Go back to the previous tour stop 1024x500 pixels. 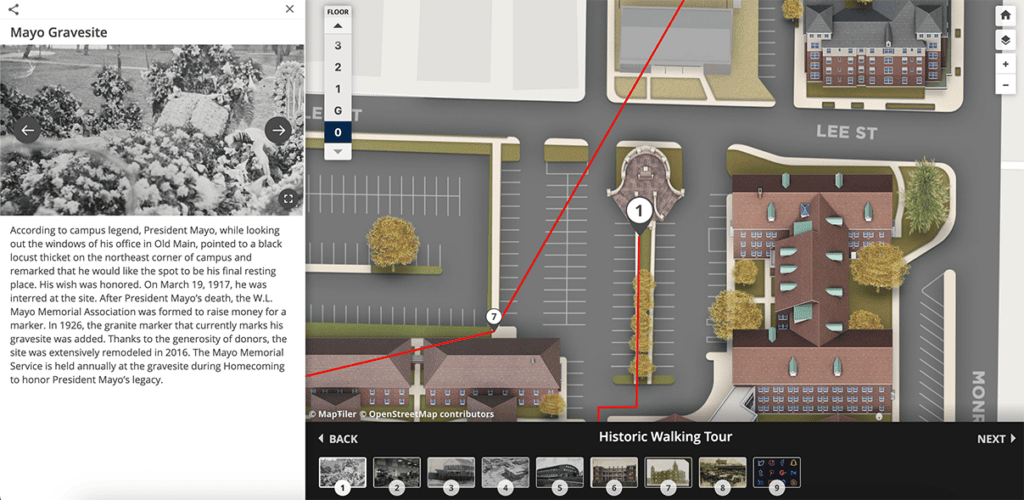(337, 438)
